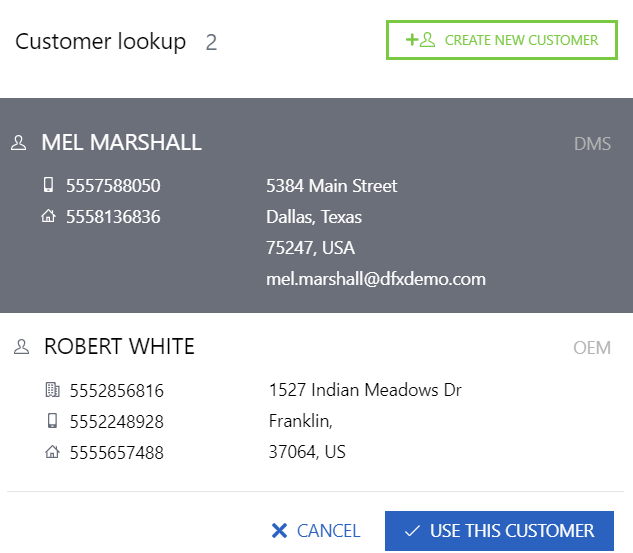Click the person icon beside Robert White

point(21,348)
